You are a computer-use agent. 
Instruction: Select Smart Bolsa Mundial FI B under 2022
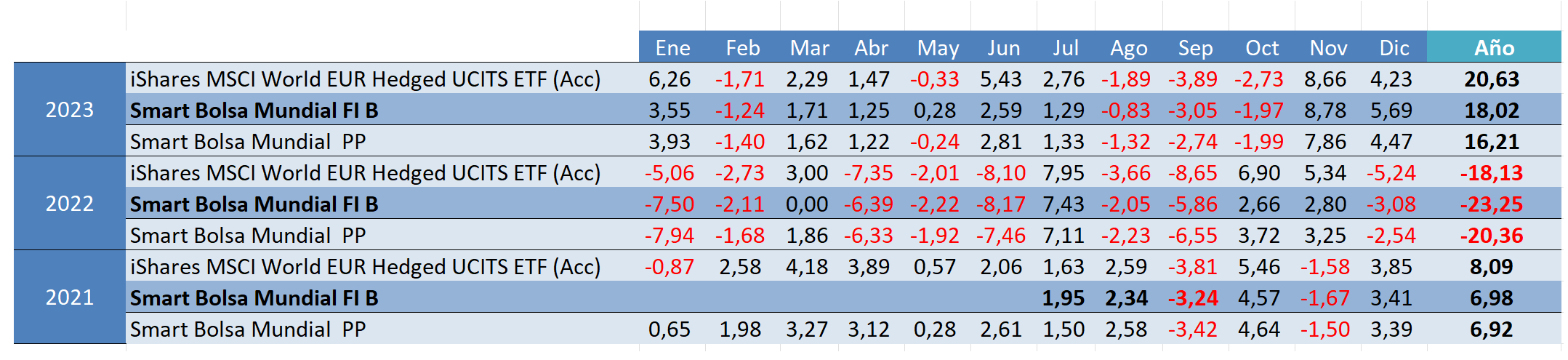[x=254, y=204]
